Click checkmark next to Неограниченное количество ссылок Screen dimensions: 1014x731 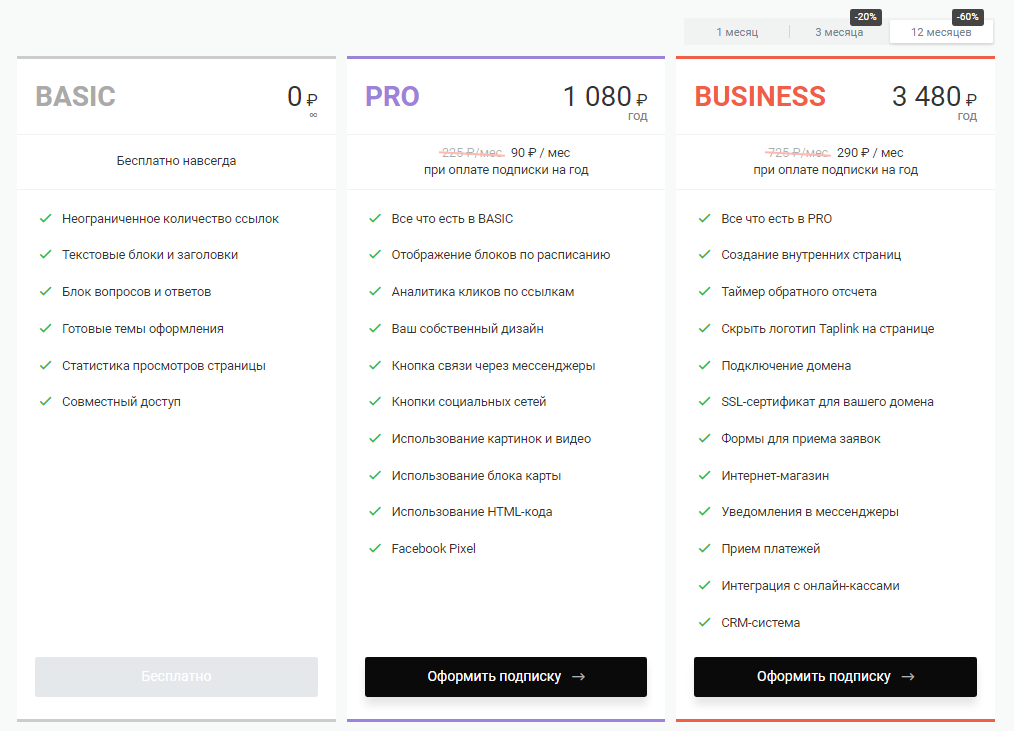pyautogui.click(x=45, y=218)
